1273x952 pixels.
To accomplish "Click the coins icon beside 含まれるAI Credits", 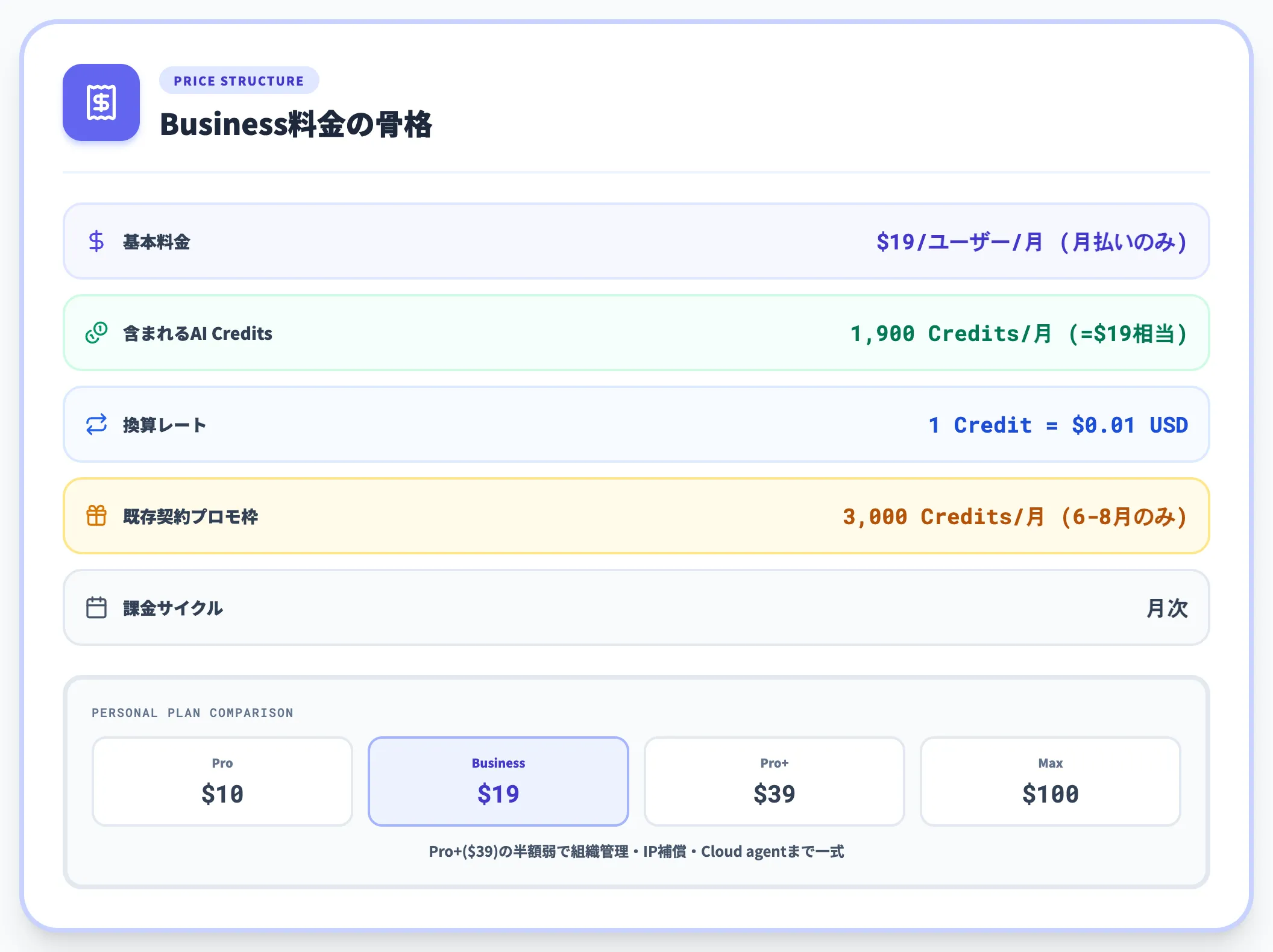I will point(96,333).
